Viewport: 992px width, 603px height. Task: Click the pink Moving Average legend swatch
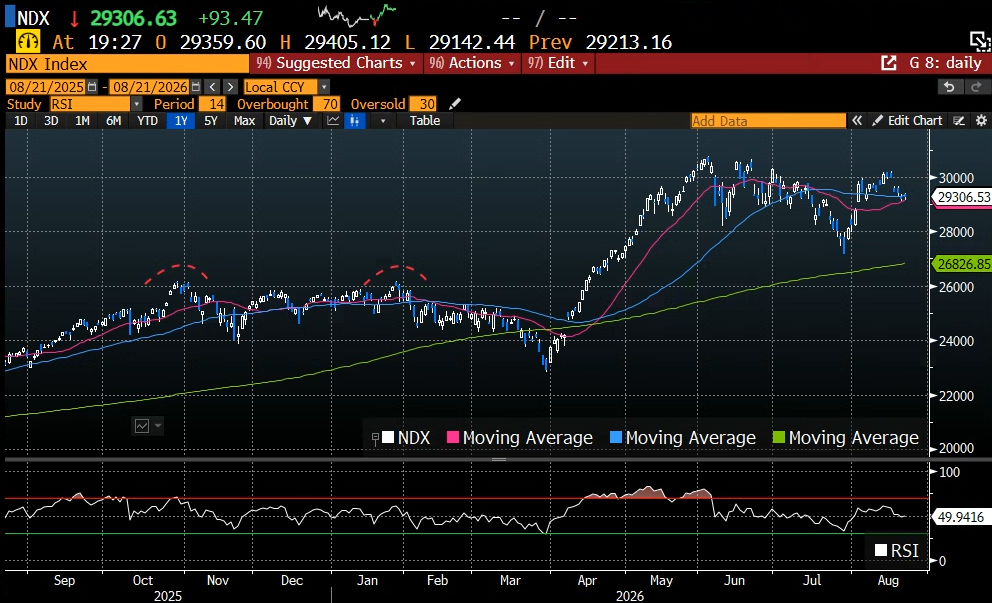click(452, 437)
